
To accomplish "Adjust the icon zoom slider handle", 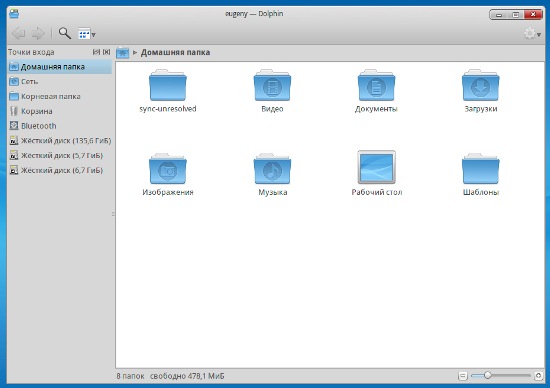I will tap(487, 375).
